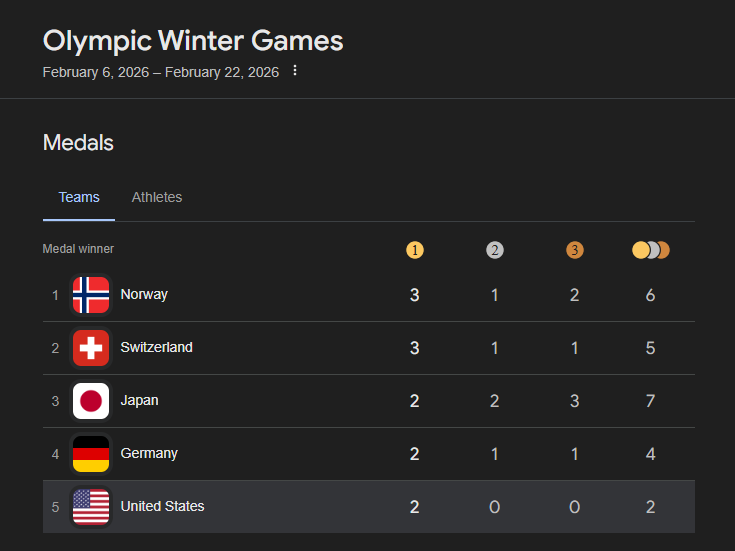Click the bronze medal column icon

coord(574,250)
